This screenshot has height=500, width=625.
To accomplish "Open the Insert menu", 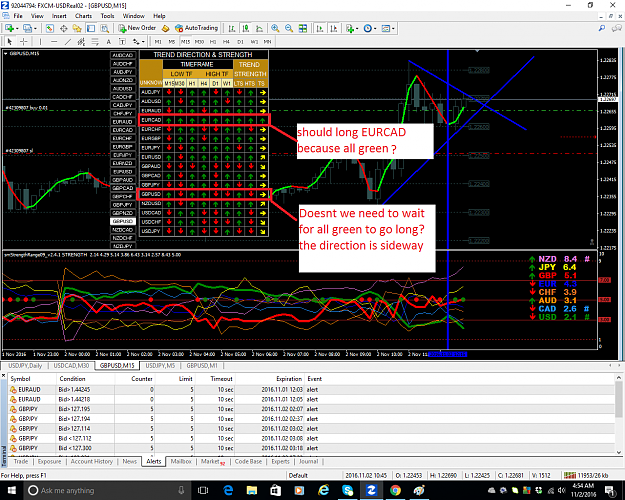I will point(59,16).
